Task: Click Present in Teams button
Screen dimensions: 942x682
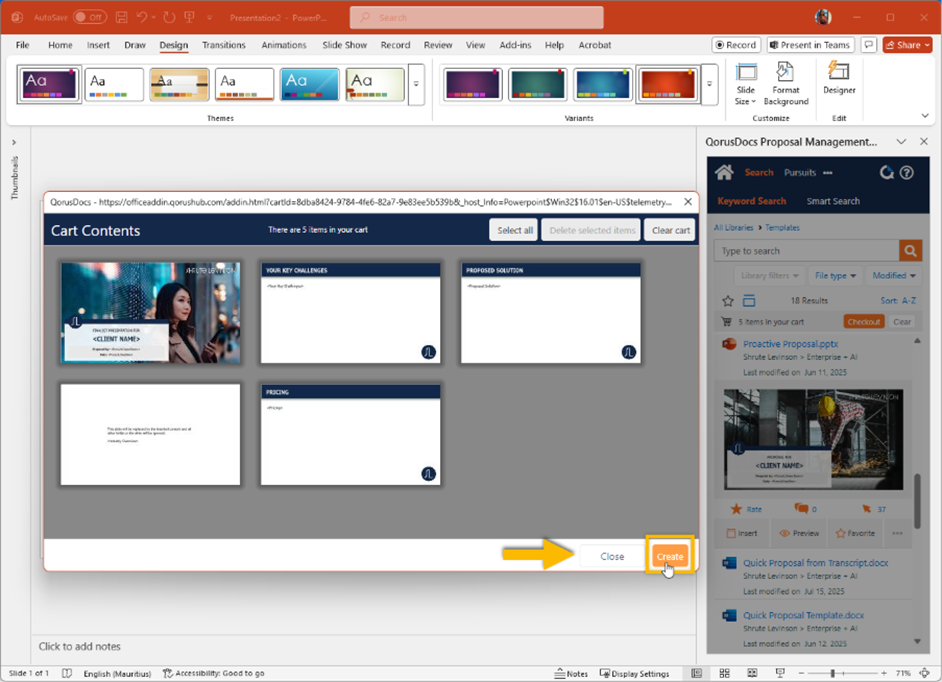Action: (810, 45)
